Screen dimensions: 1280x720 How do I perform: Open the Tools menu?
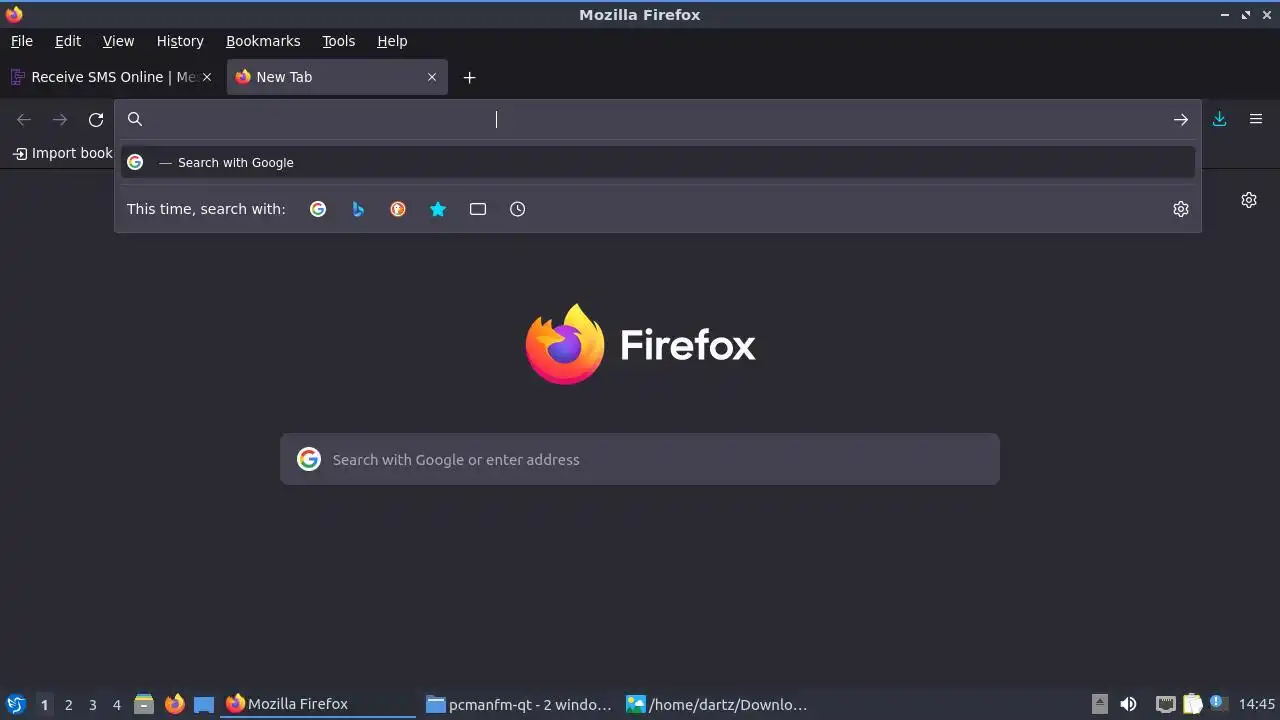coord(339,41)
